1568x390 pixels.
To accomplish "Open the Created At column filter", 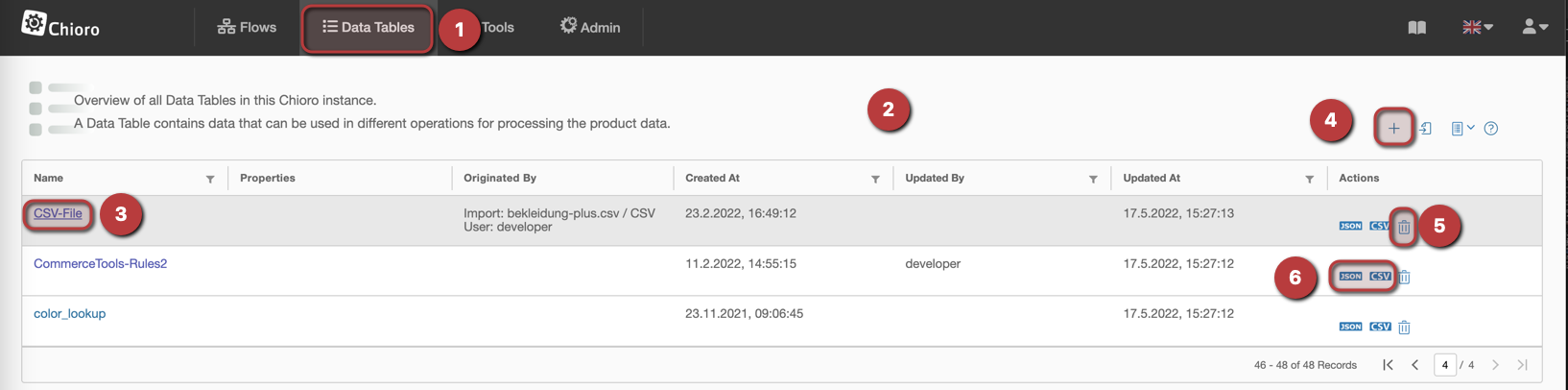I will click(x=875, y=179).
